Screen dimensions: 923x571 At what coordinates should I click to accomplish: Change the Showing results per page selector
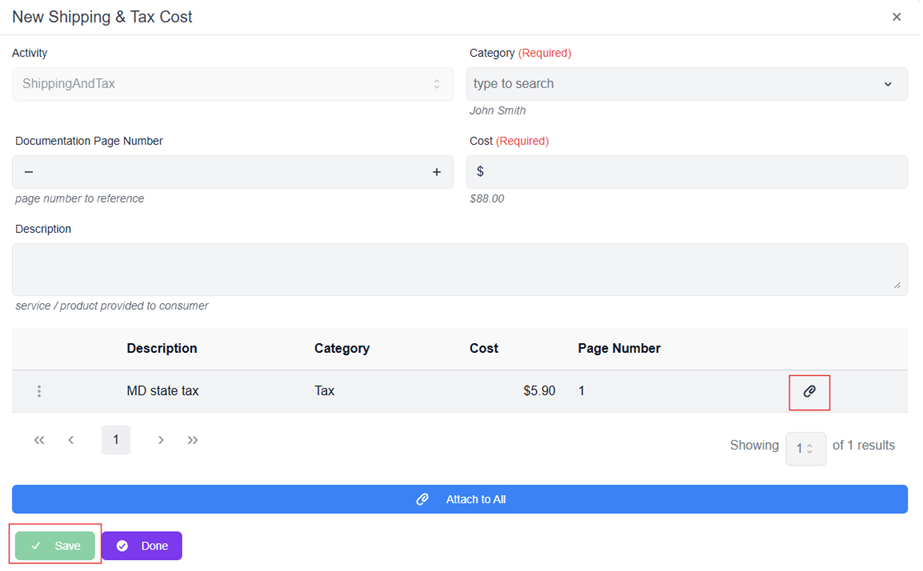(805, 449)
